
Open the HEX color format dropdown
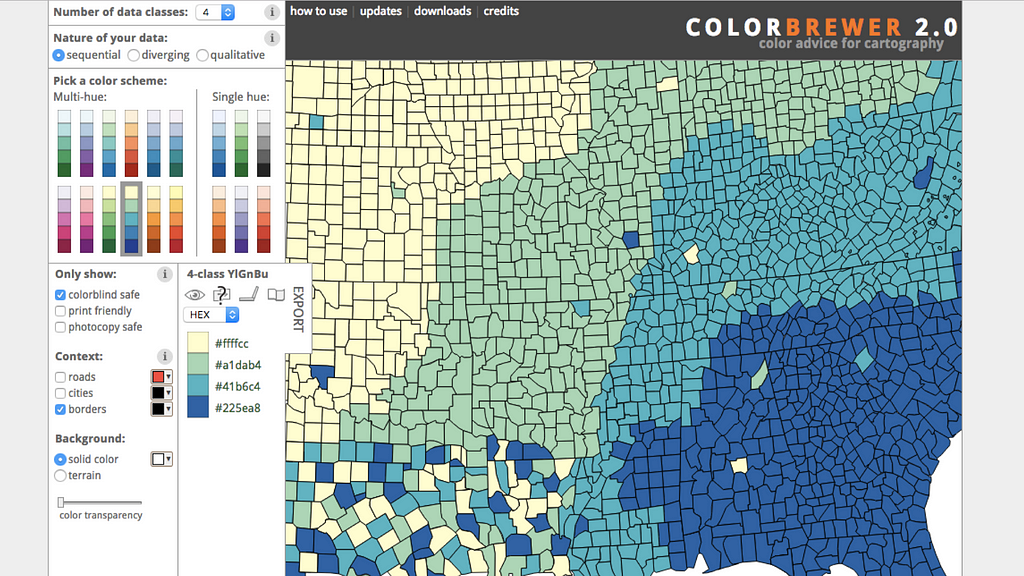pos(211,315)
